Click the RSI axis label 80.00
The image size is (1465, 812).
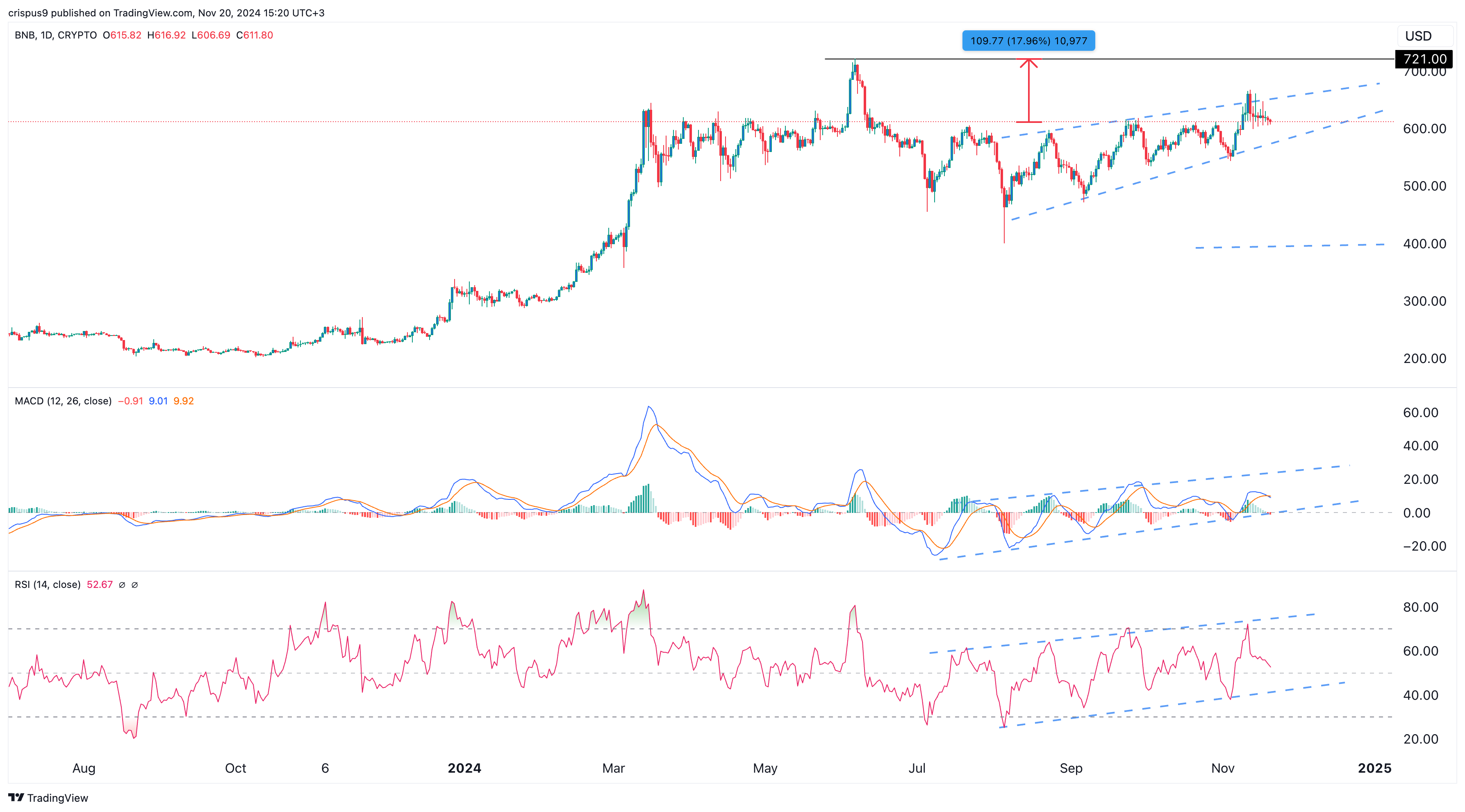click(1420, 607)
